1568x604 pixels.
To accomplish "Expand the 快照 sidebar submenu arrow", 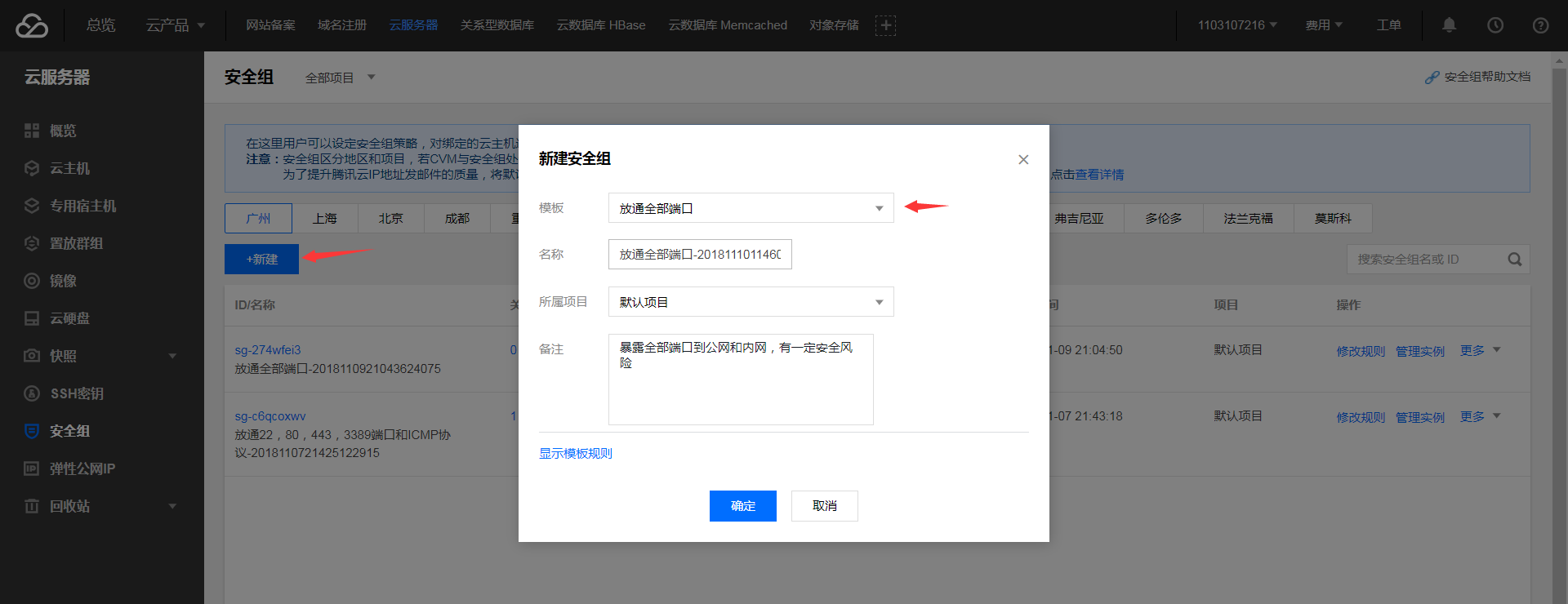I will coord(172,356).
